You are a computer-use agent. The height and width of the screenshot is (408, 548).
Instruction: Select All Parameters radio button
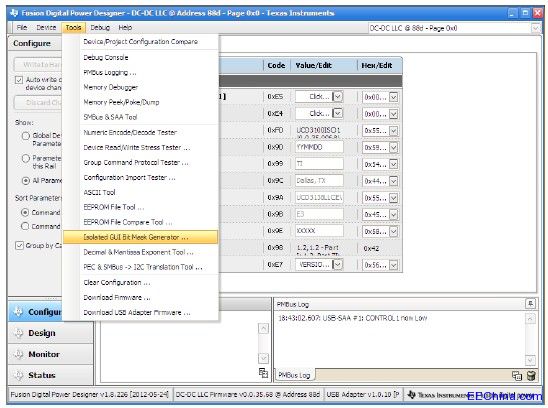26,181
